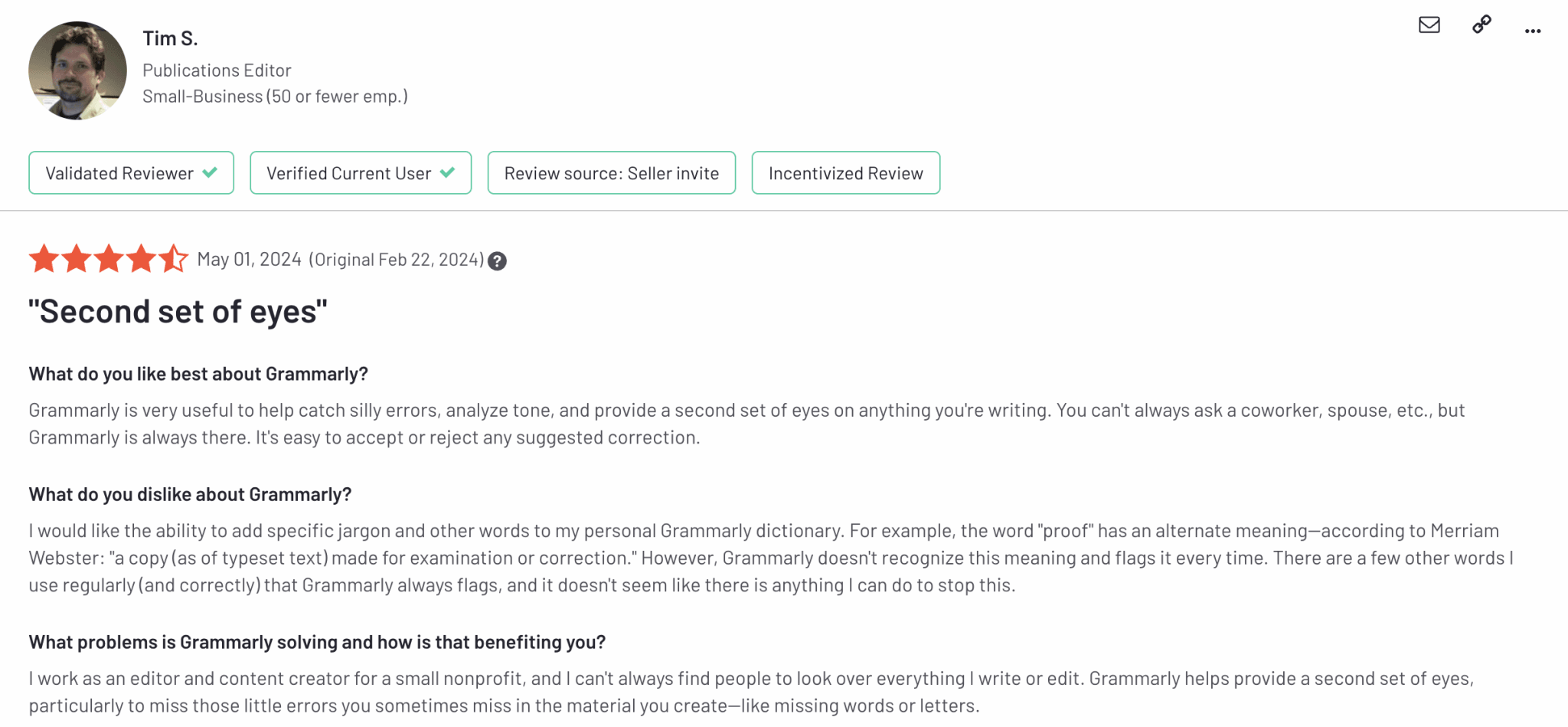Copy review link via chain icon
The width and height of the screenshot is (1568, 727).
[1481, 25]
